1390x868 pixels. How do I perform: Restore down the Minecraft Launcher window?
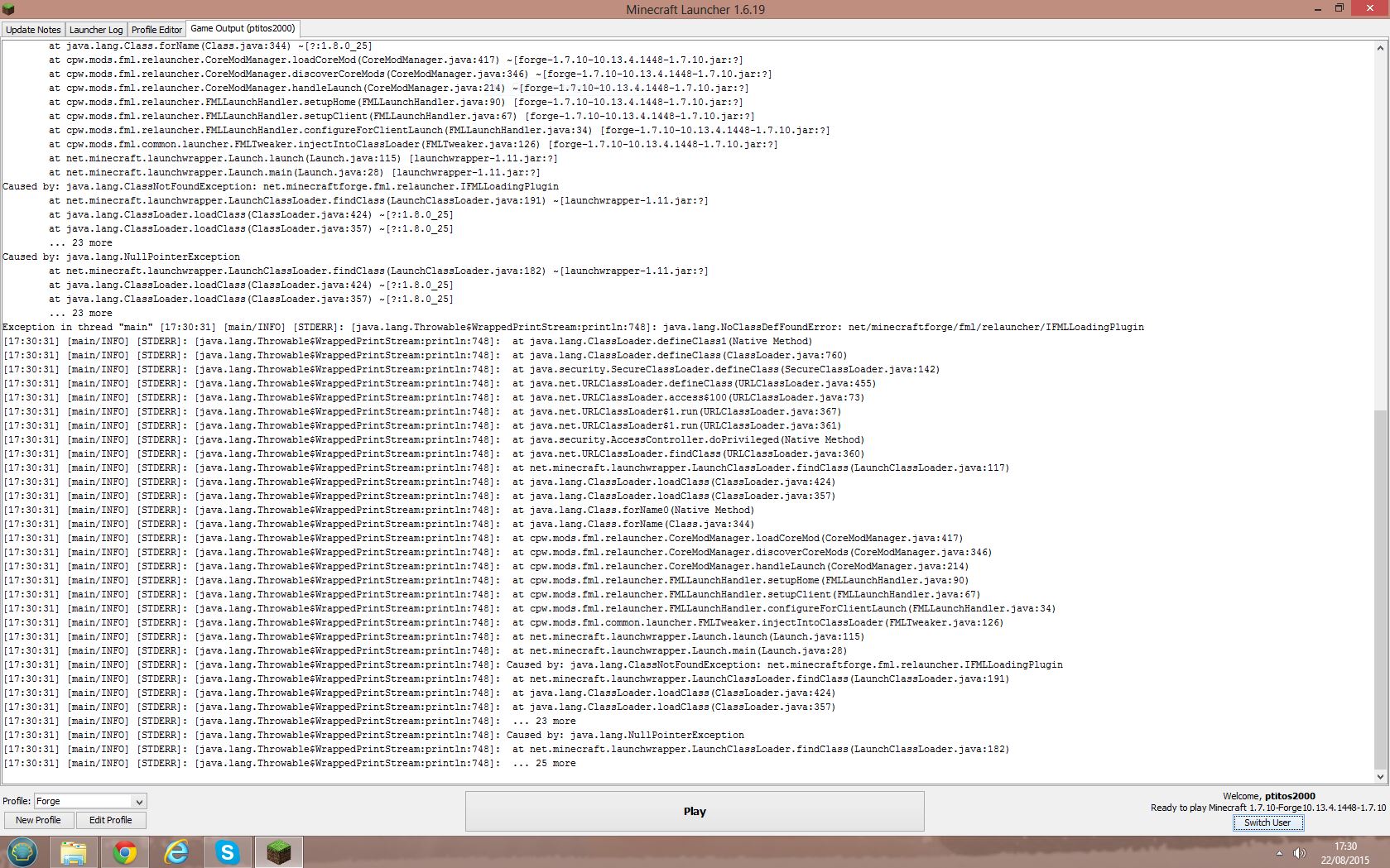click(x=1339, y=9)
